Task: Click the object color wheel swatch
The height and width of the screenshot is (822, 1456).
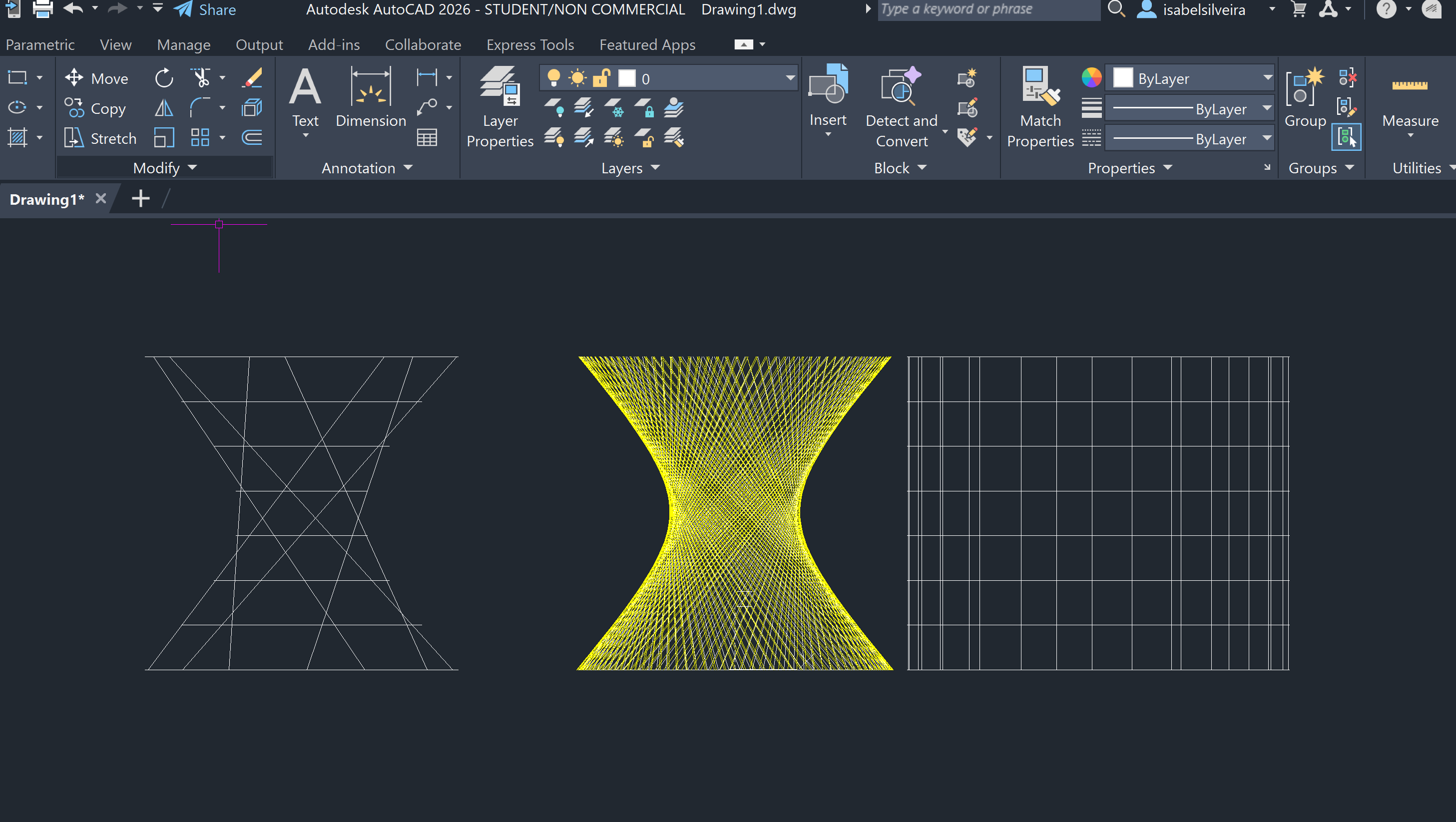Action: [1091, 78]
